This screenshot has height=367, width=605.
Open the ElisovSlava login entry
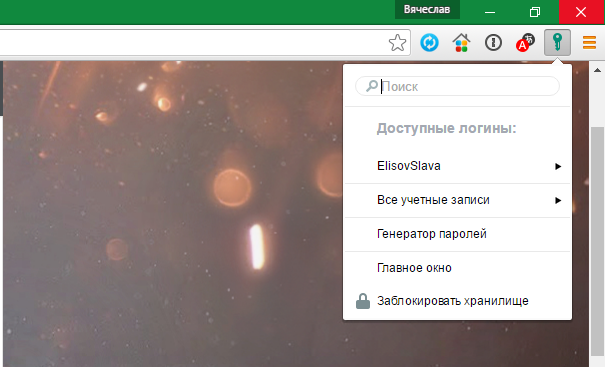pyautogui.click(x=457, y=166)
